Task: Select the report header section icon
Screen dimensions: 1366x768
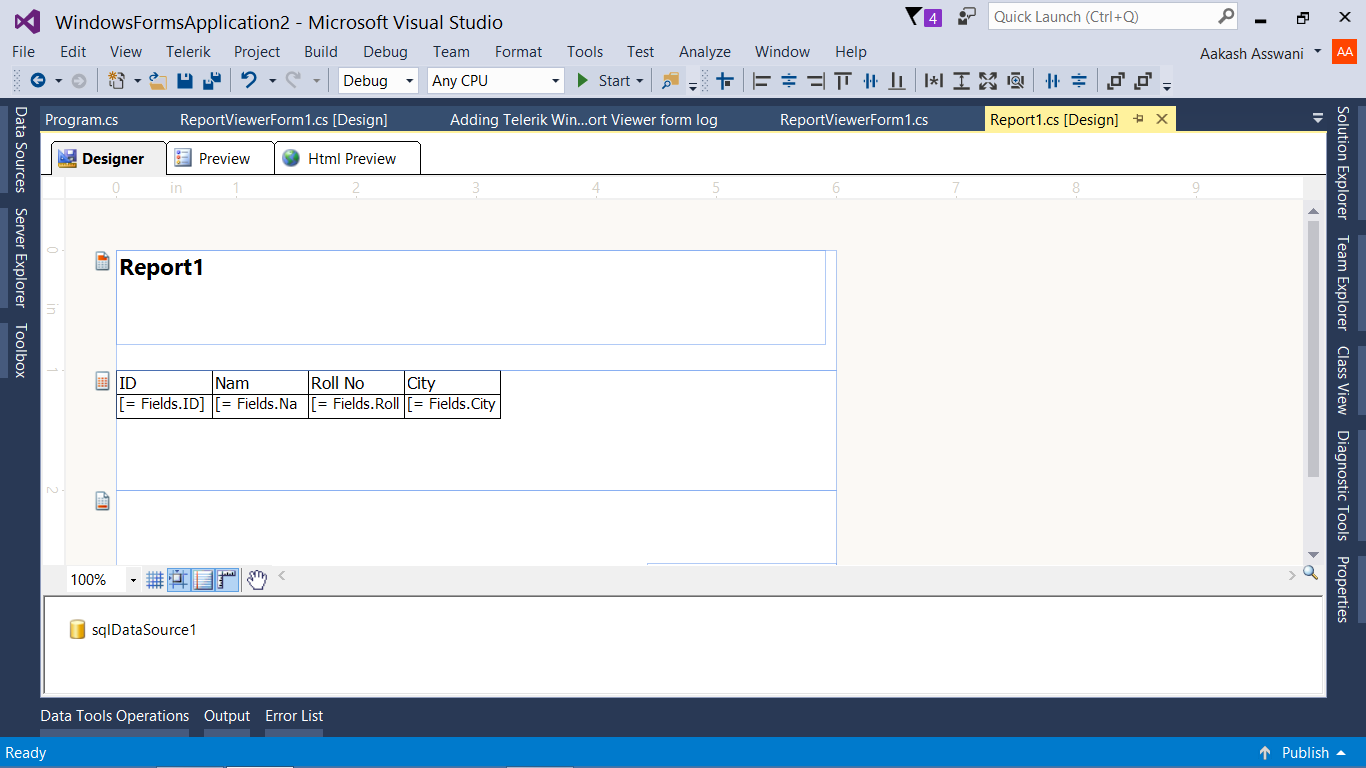Action: click(102, 261)
